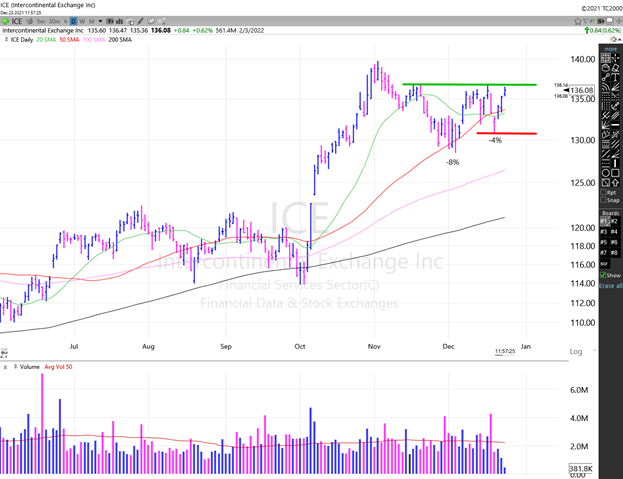Click the green plus add-symbol icon
The width and height of the screenshot is (623, 479).
click(5, 21)
